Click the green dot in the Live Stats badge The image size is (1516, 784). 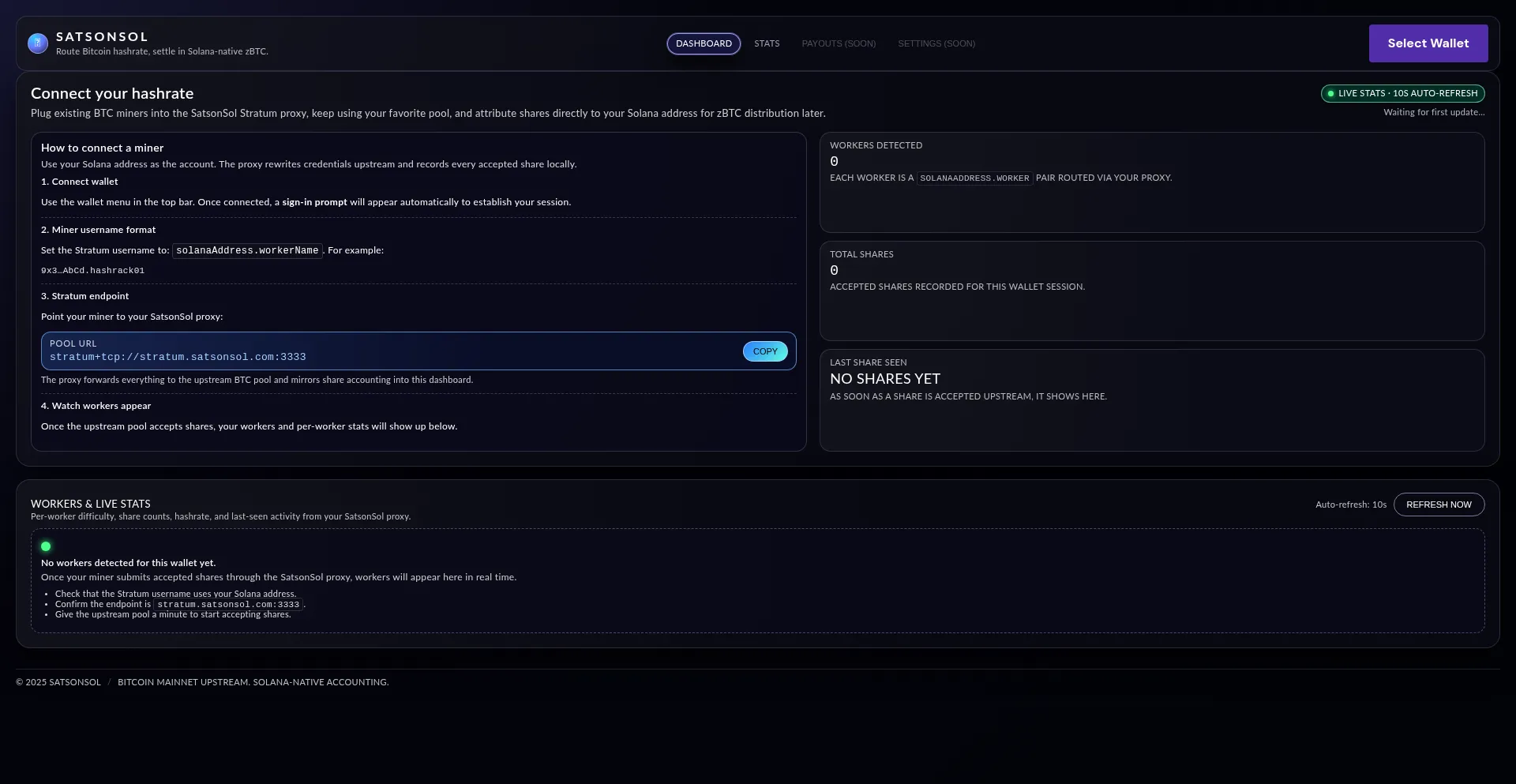click(x=1330, y=94)
